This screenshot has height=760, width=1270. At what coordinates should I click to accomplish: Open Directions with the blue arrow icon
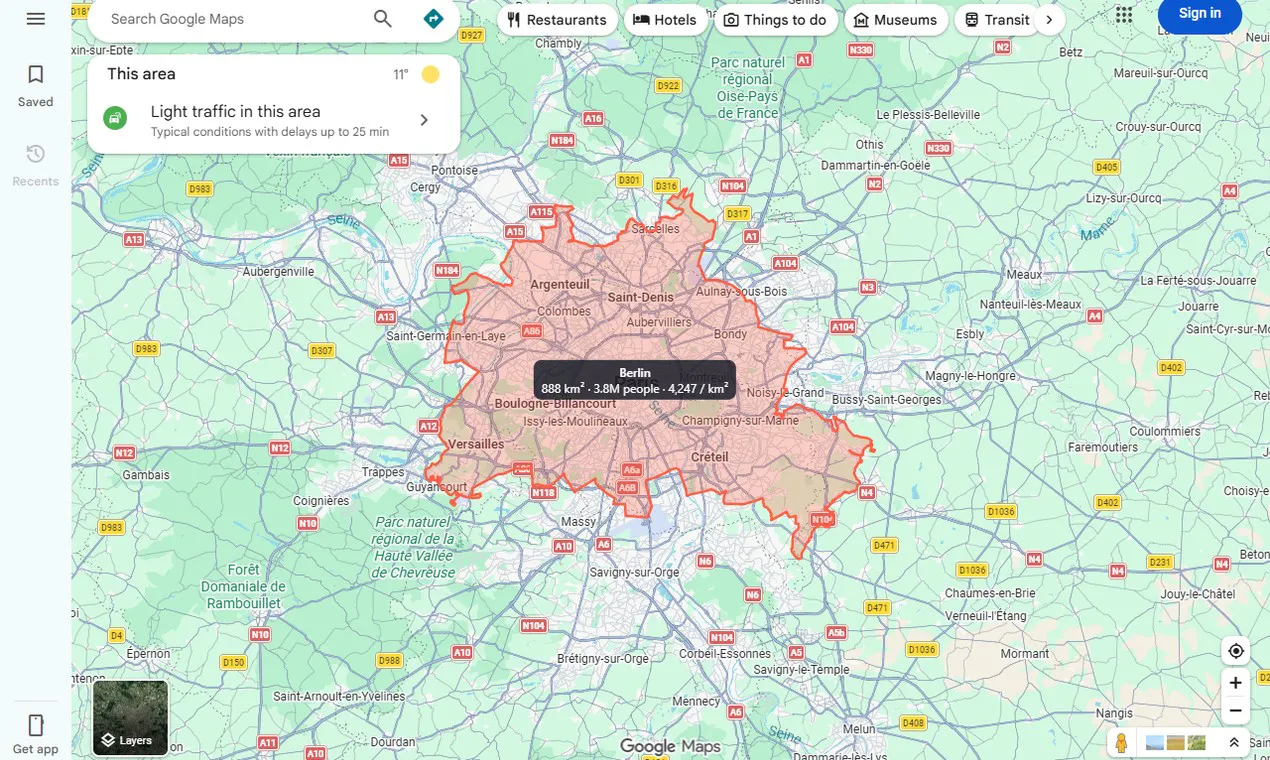(433, 19)
